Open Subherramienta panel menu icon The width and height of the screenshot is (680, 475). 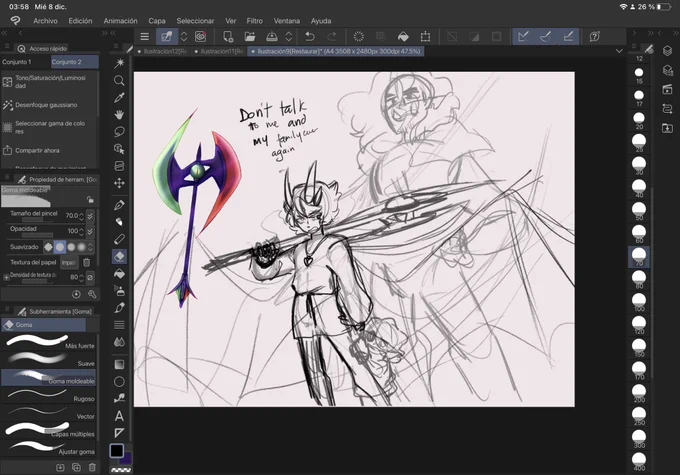(7, 309)
